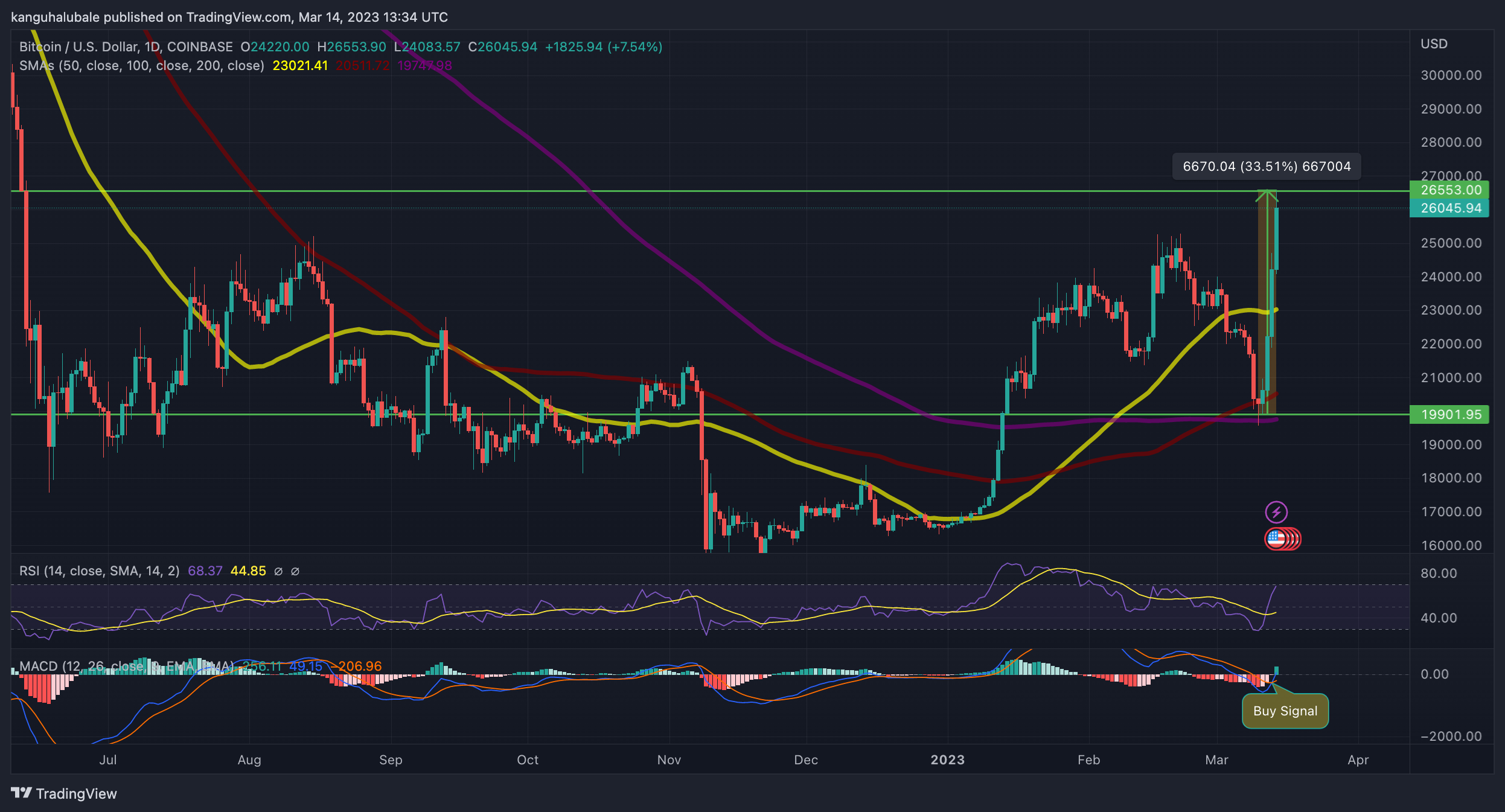Click the USD currency label on price axis
Viewport: 1505px width, 812px height.
tap(1434, 44)
